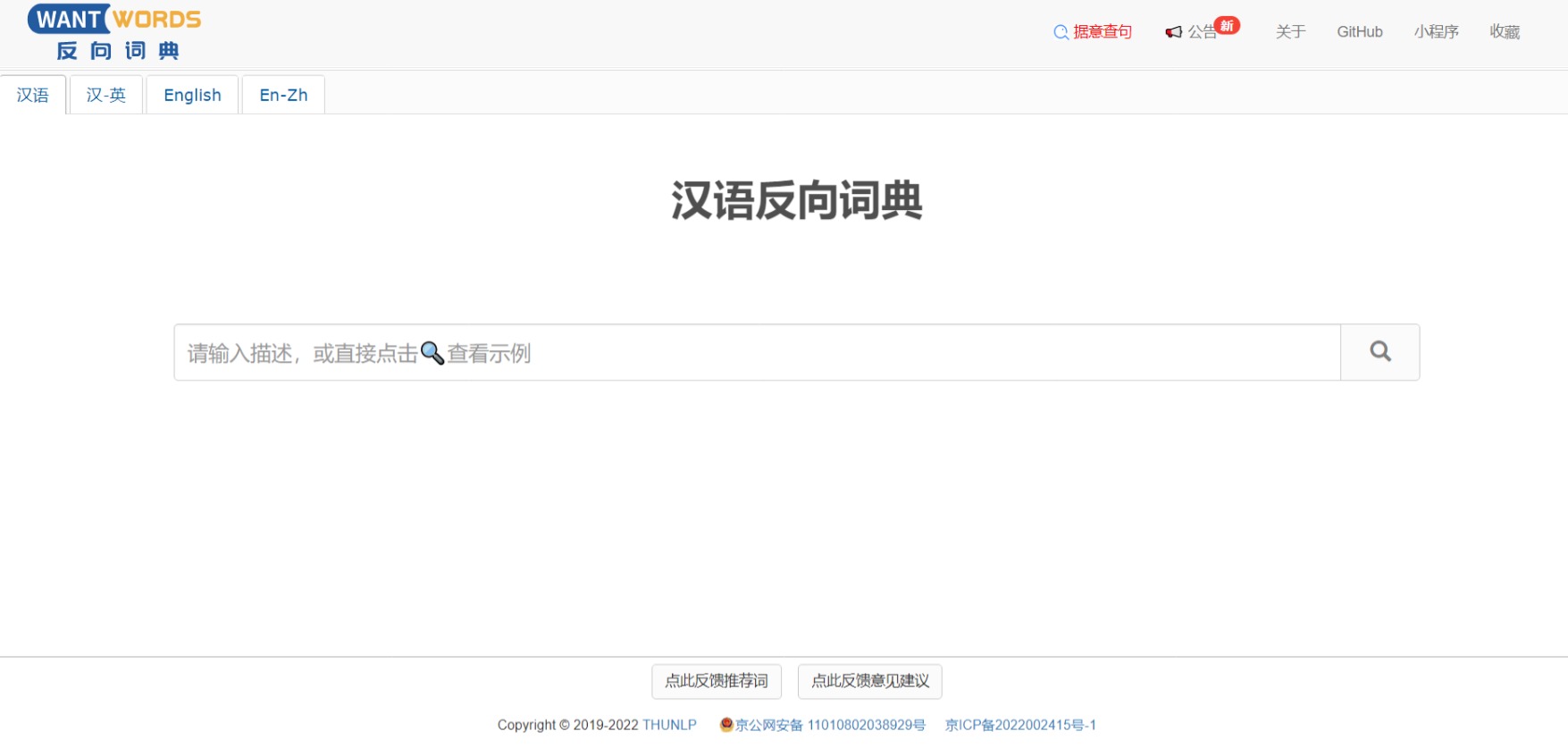The width and height of the screenshot is (1568, 748).
Task: Focus the description search input field
Action: pyautogui.click(x=758, y=352)
